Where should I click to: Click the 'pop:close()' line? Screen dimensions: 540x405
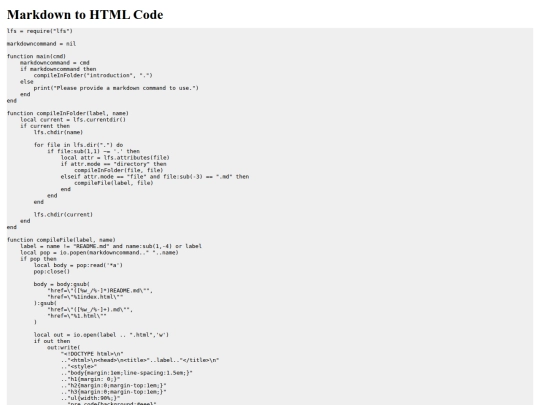(x=52, y=272)
